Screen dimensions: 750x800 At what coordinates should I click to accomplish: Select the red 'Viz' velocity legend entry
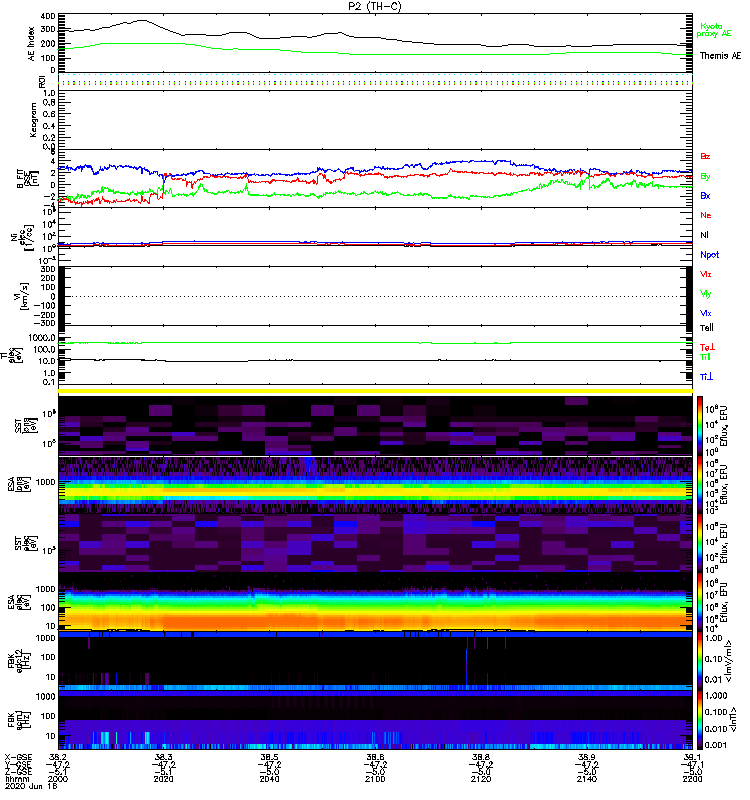pos(706,274)
